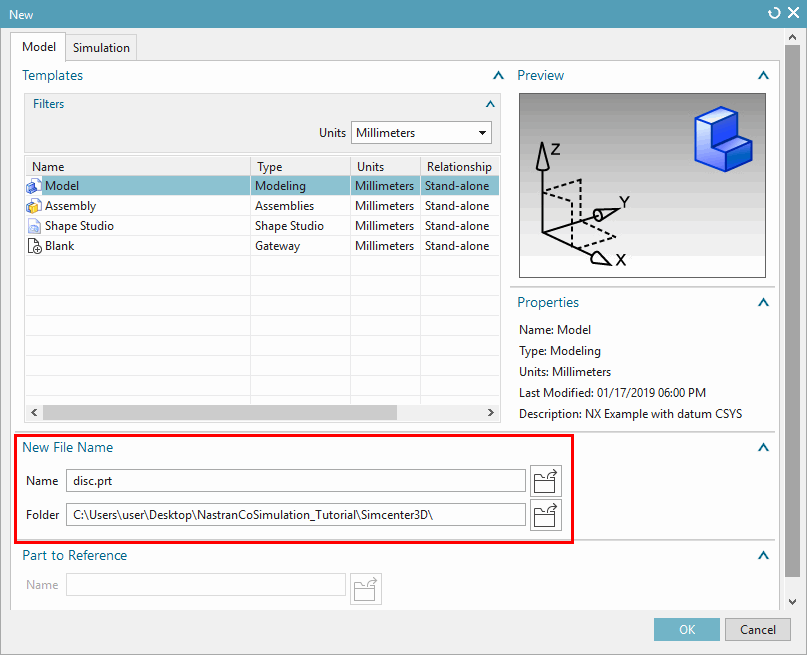Collapse the Properties section

[x=763, y=302]
